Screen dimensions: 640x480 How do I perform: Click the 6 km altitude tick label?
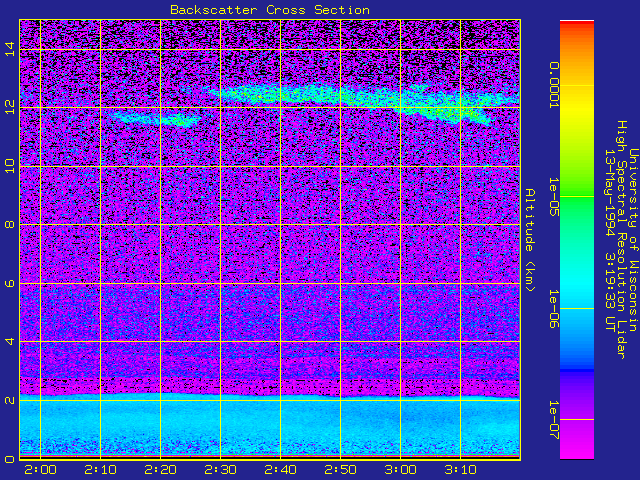coord(10,283)
